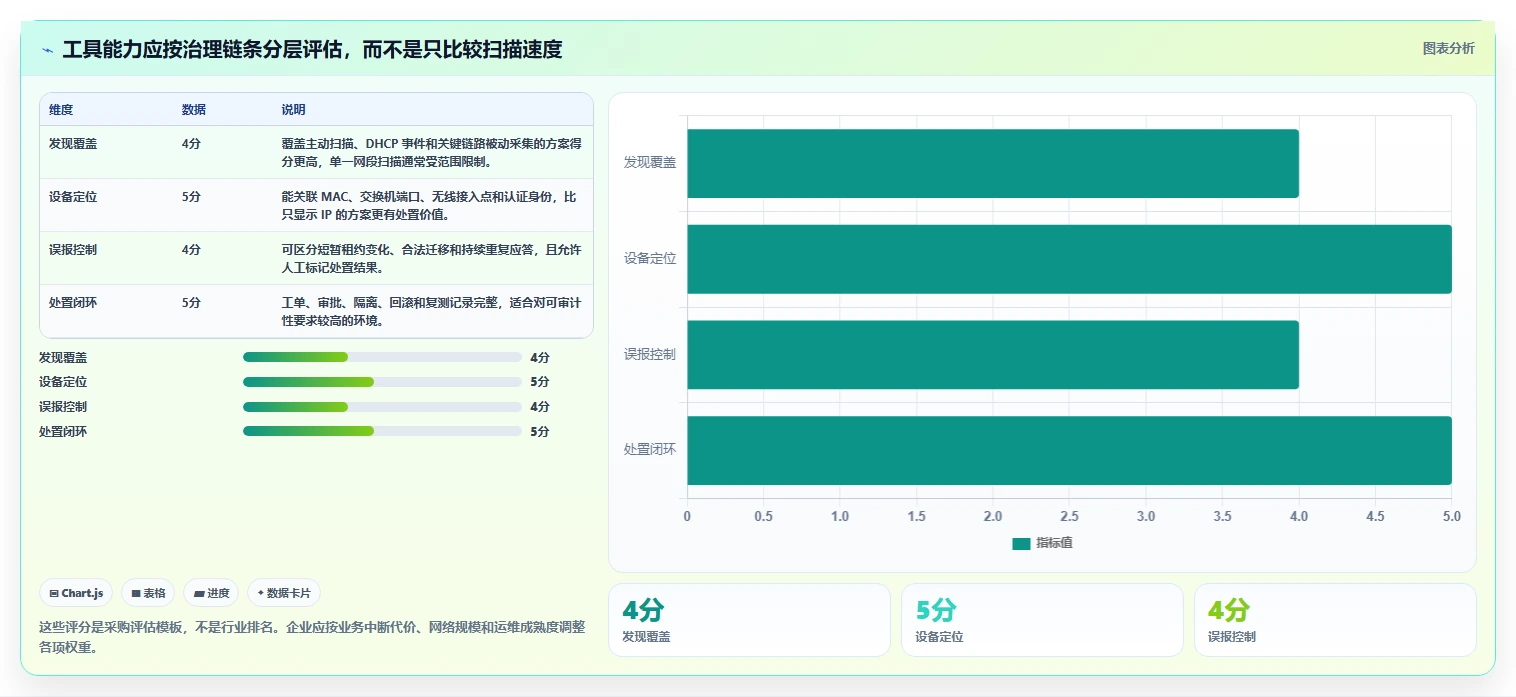Click 处置闭环 label in the progress list
This screenshot has height=697, width=1516.
(63, 432)
